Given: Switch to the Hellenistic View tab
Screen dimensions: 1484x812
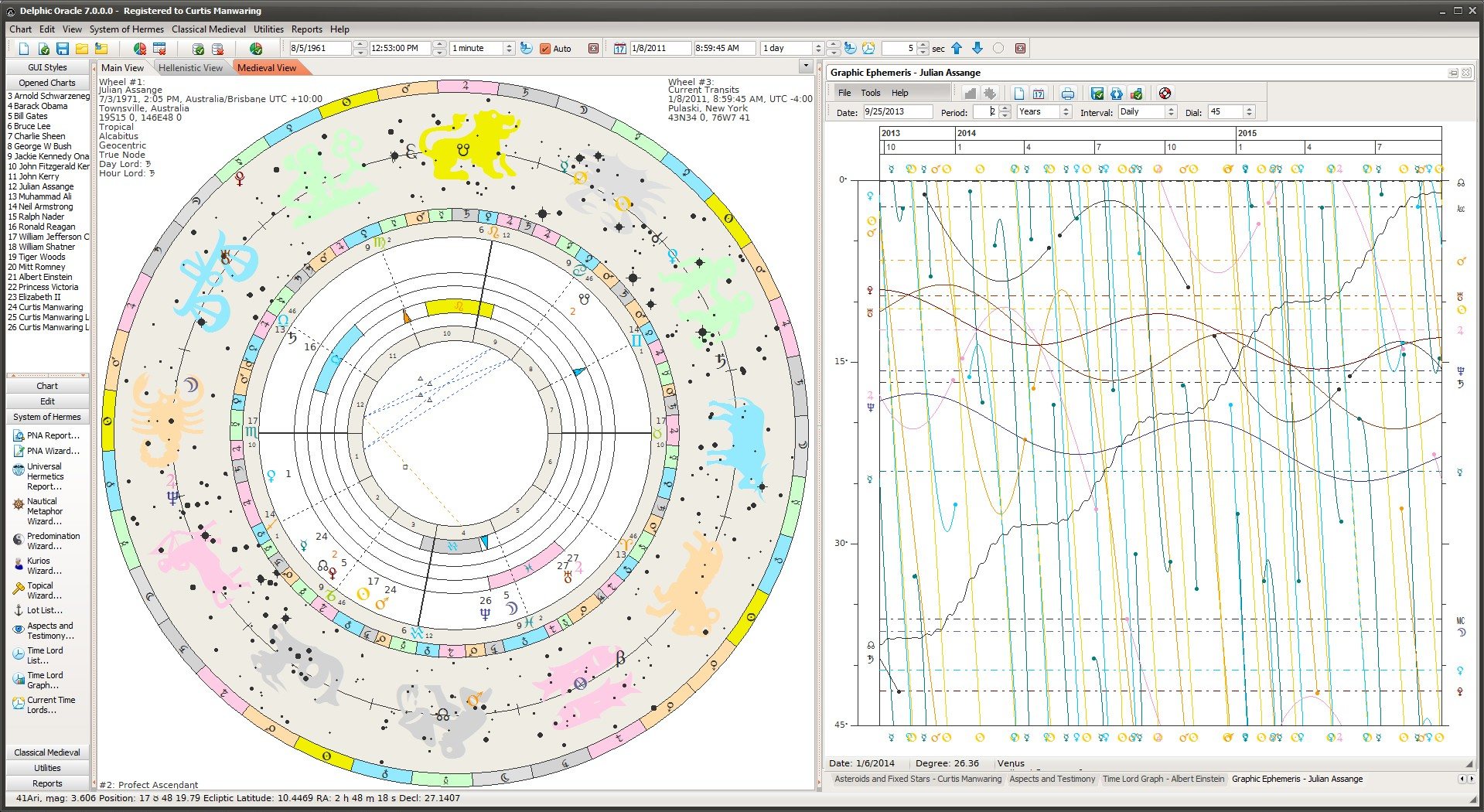Looking at the screenshot, I should click(190, 68).
